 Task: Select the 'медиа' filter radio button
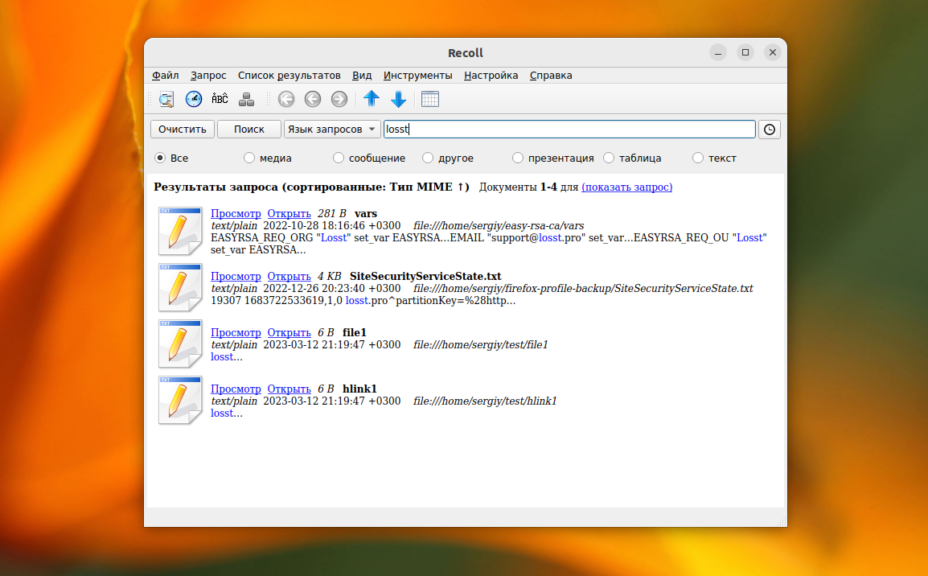[x=250, y=158]
